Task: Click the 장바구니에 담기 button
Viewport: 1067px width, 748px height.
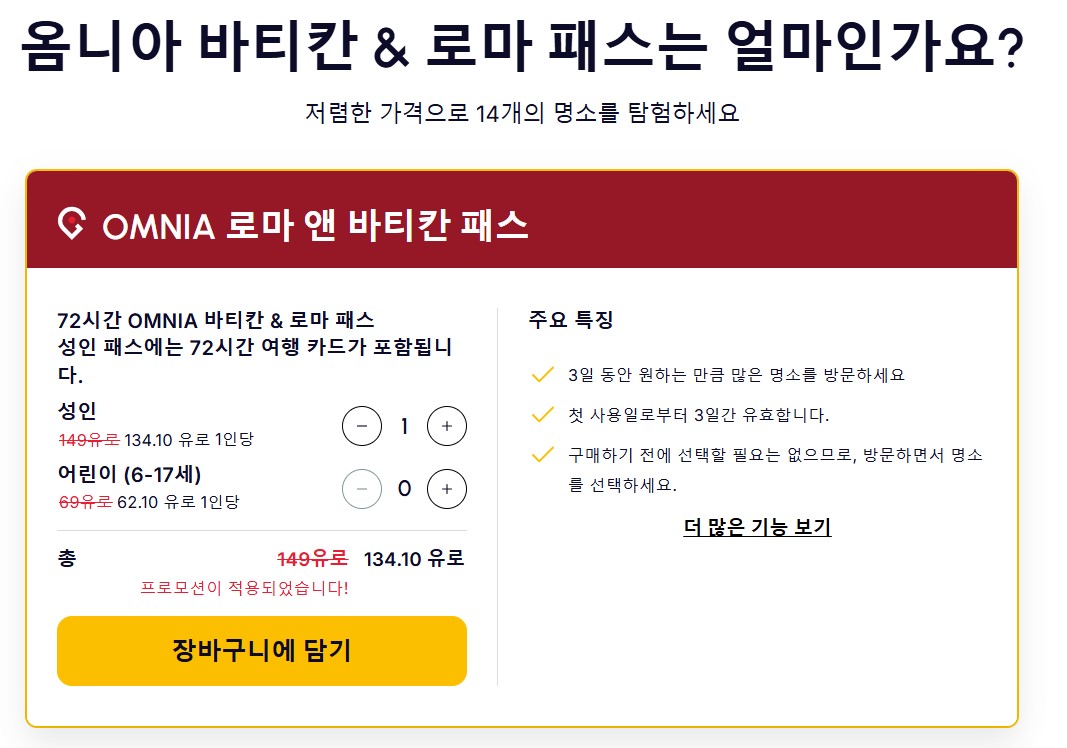Action: pos(262,650)
